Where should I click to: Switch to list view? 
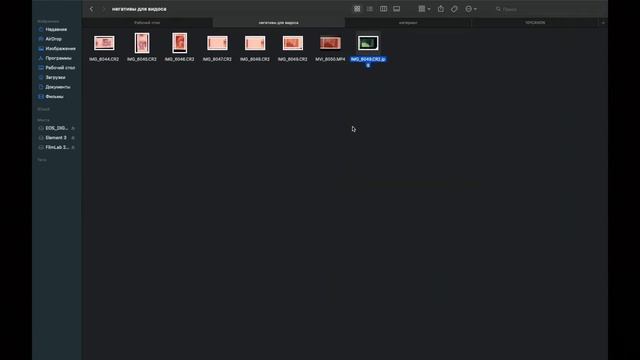pyautogui.click(x=370, y=9)
